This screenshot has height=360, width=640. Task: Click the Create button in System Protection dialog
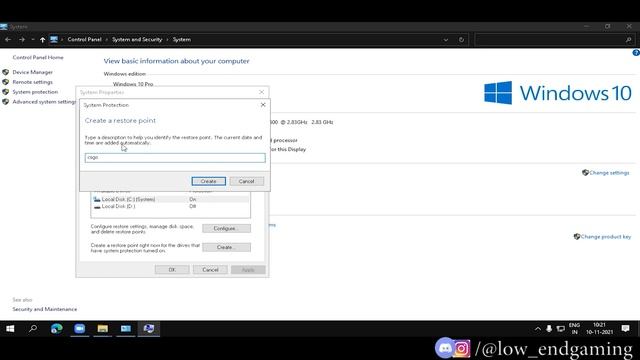(x=208, y=181)
